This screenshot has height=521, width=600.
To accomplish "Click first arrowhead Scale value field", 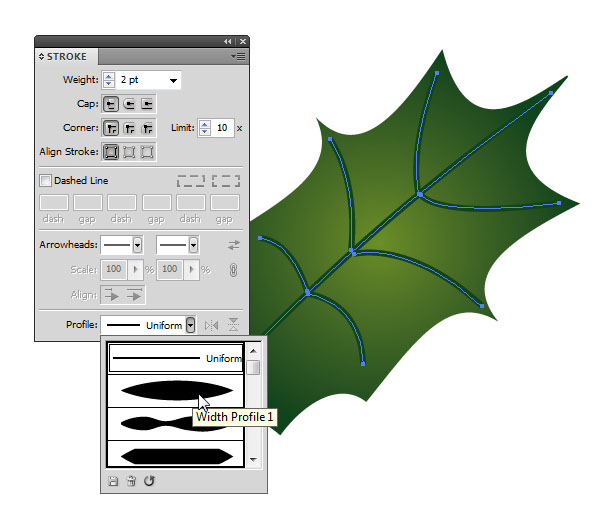I will (x=114, y=269).
